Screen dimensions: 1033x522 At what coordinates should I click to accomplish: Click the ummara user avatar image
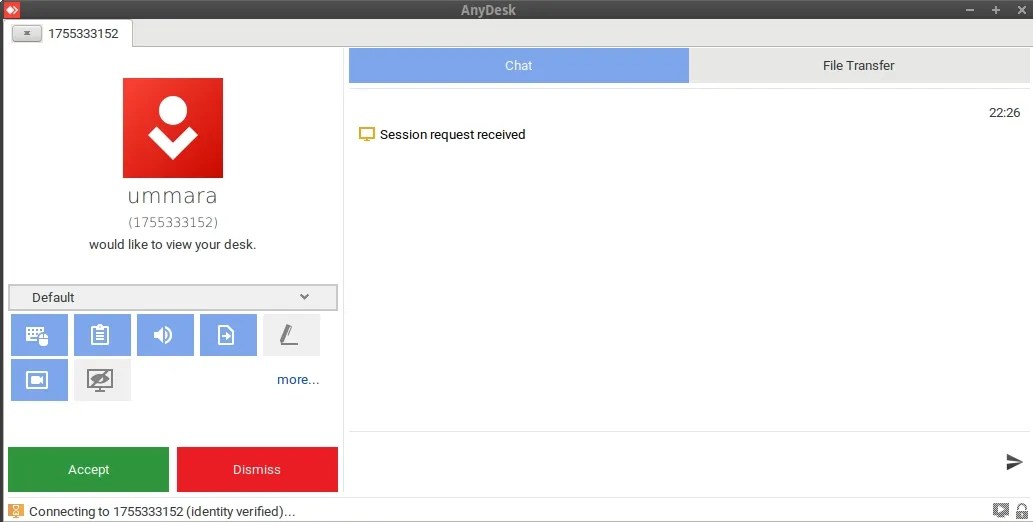click(x=173, y=128)
